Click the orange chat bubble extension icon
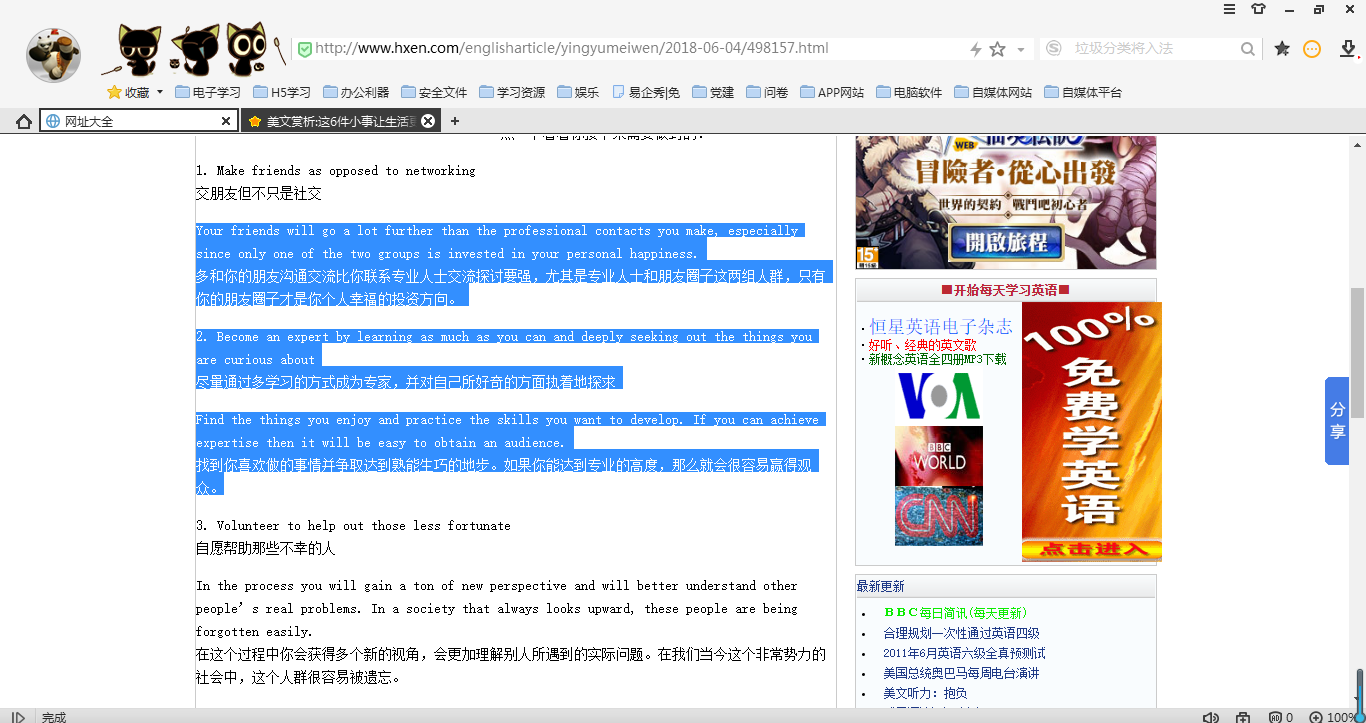The height and width of the screenshot is (723, 1366). (1312, 48)
